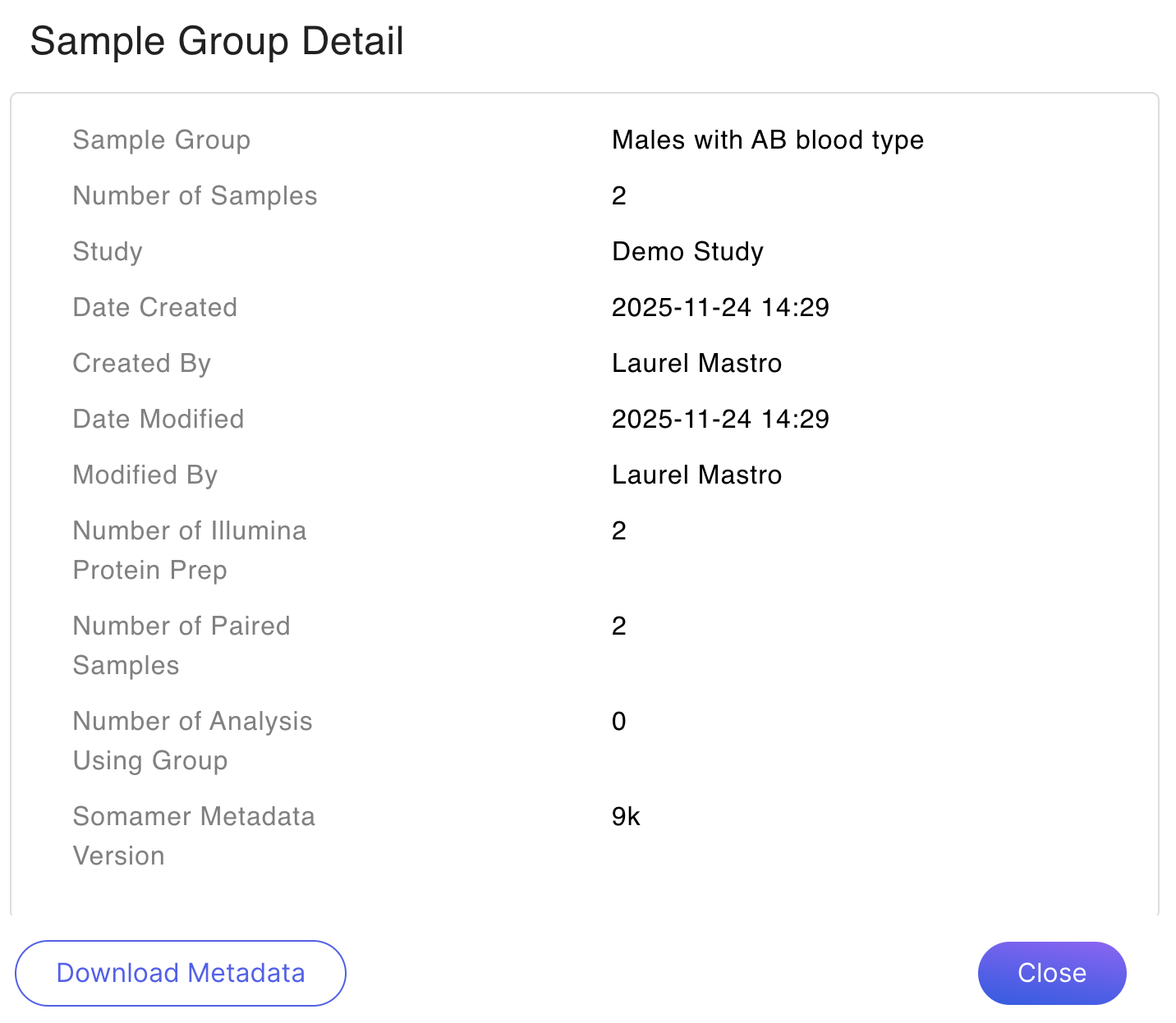Click the Number of Illumina Protein Prep label

tap(189, 550)
